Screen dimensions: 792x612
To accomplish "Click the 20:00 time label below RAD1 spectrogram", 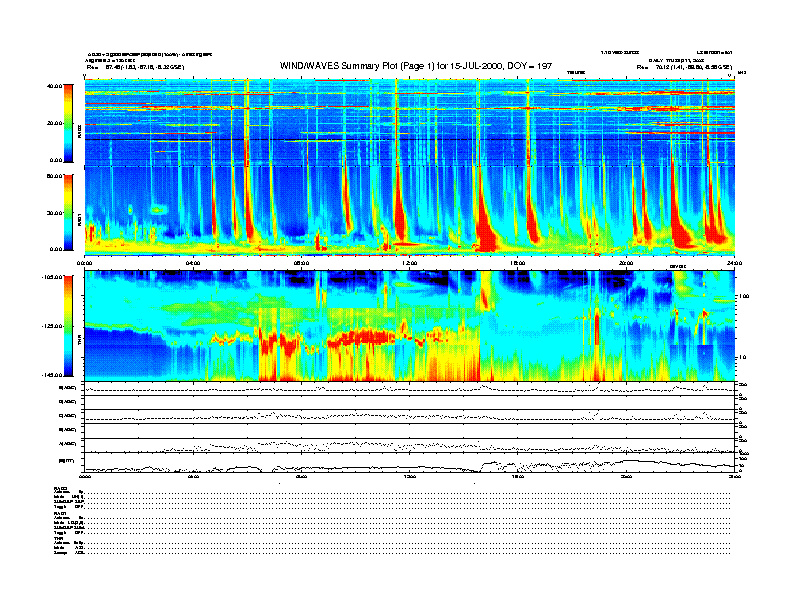I will pyautogui.click(x=626, y=263).
